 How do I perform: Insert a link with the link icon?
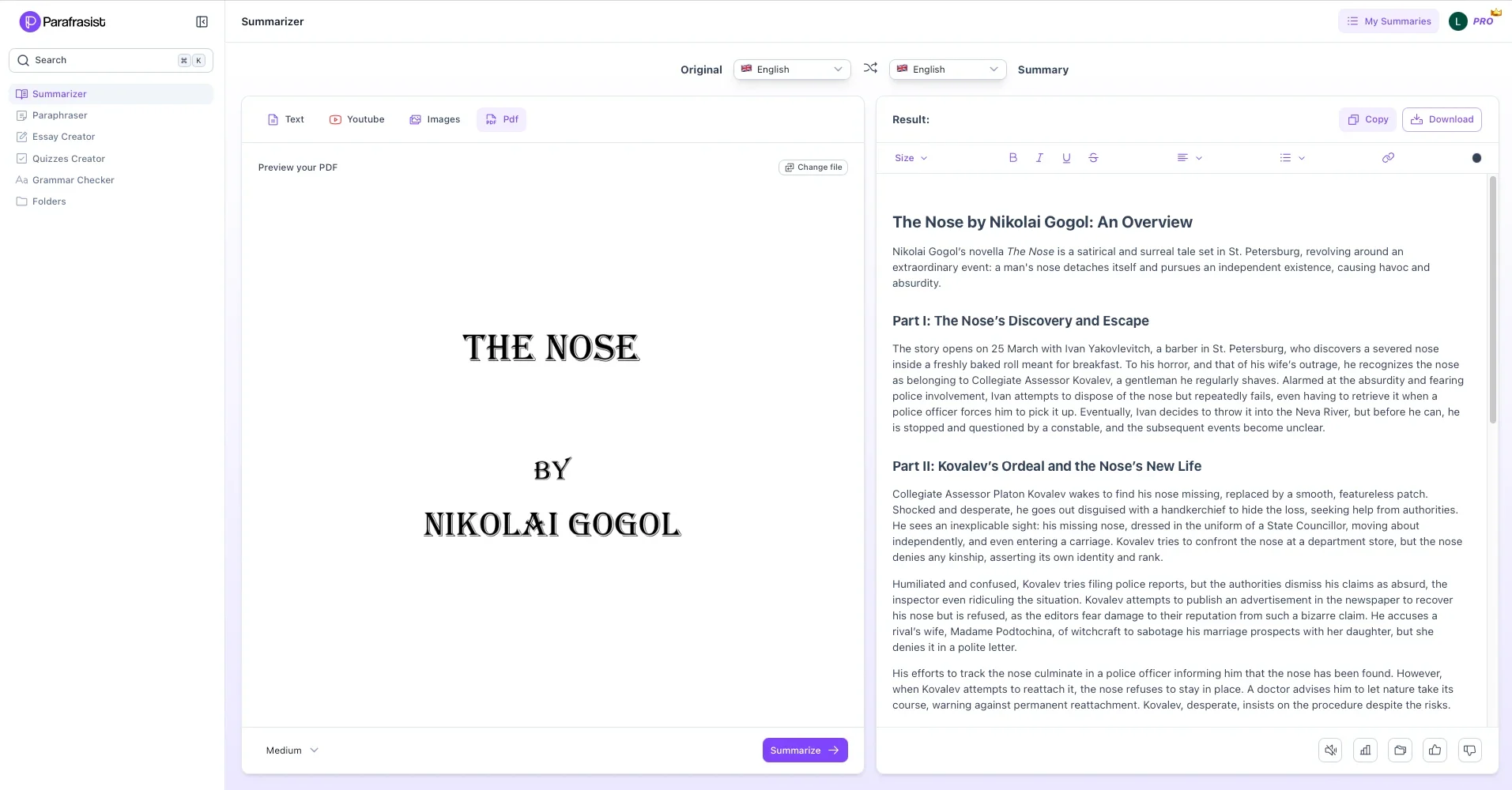point(1388,158)
